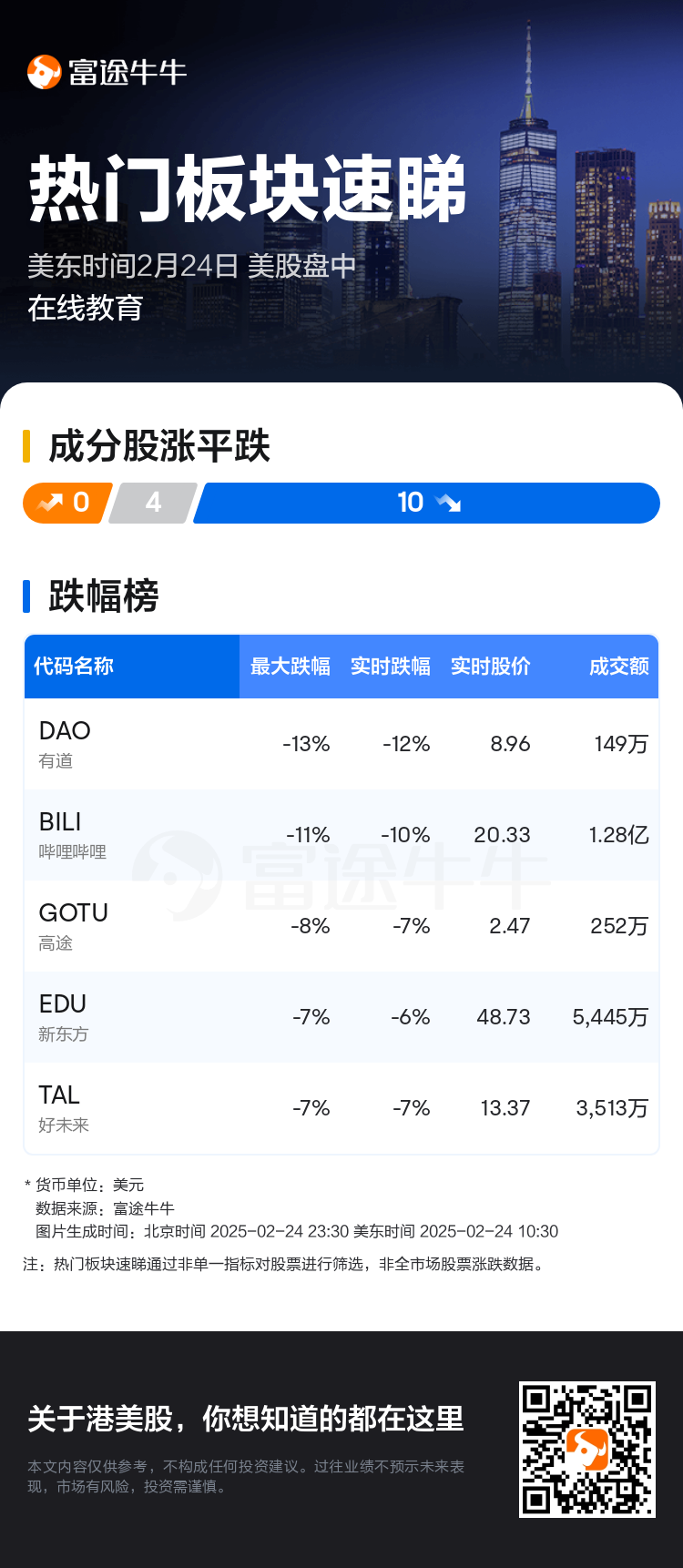The width and height of the screenshot is (683, 1568).
Task: Select the 最大跌幅 column header
Action: (291, 667)
